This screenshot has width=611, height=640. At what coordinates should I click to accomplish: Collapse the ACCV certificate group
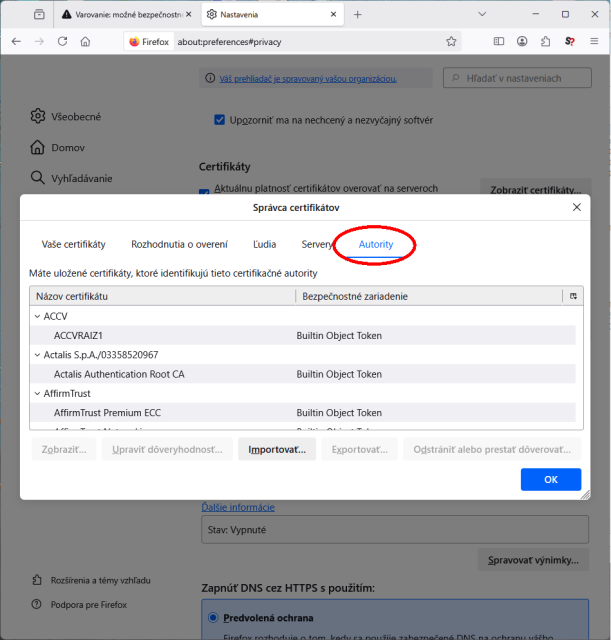37,316
